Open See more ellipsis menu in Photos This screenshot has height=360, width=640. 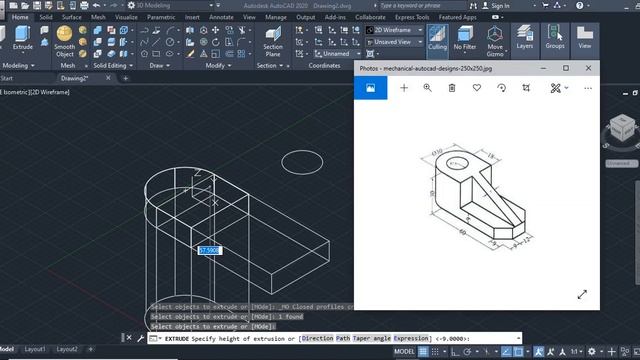point(588,88)
